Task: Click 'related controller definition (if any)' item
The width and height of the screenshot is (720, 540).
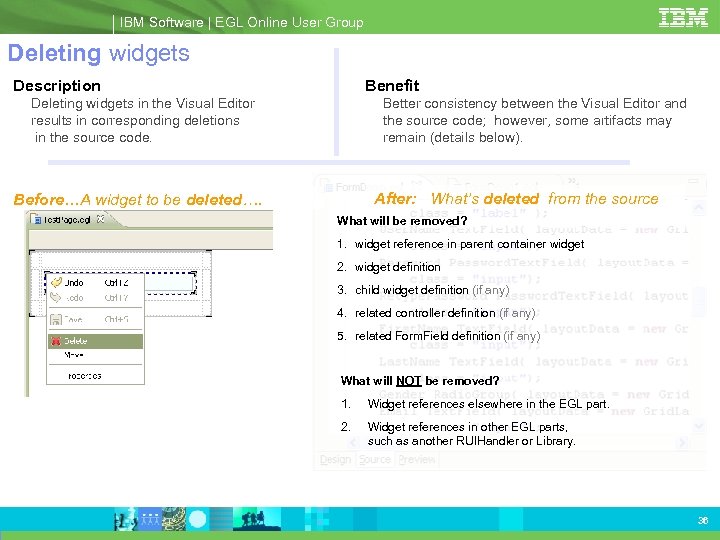Action: tap(445, 313)
